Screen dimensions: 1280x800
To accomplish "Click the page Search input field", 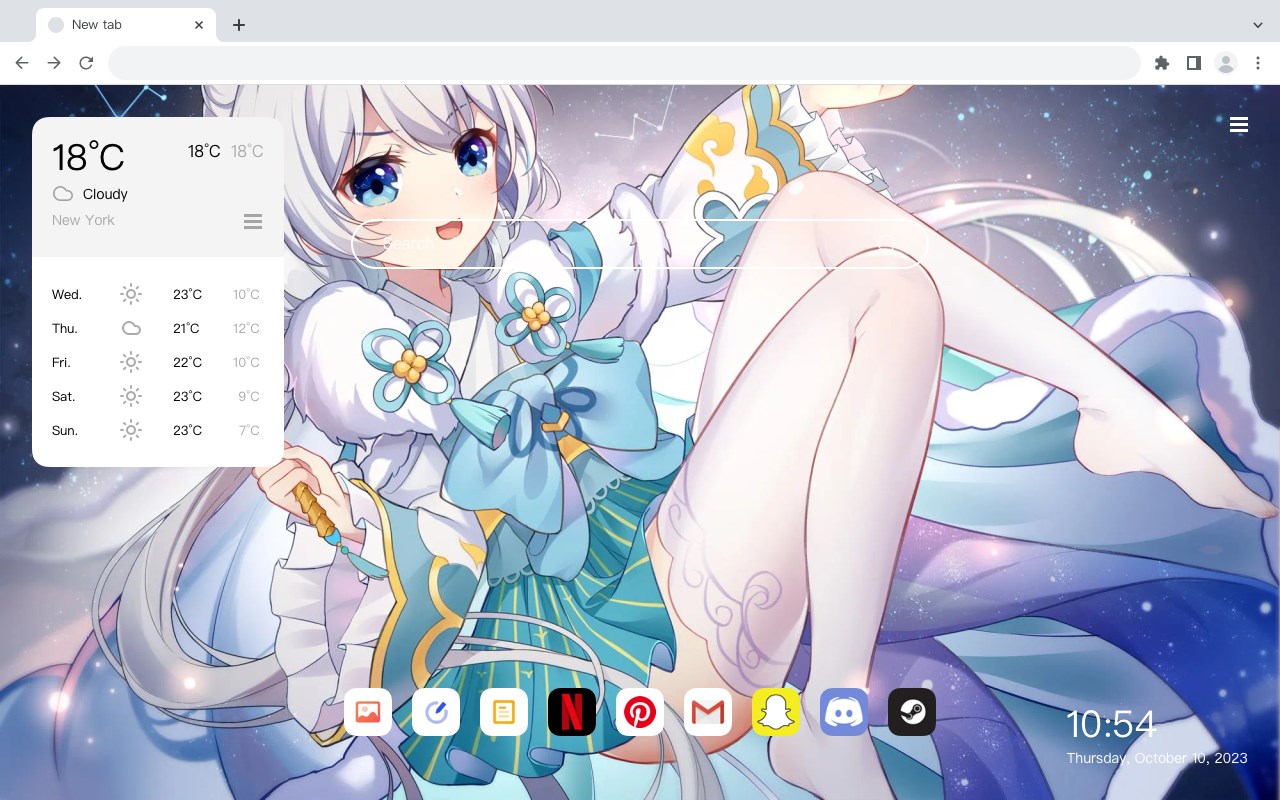I will (x=640, y=244).
